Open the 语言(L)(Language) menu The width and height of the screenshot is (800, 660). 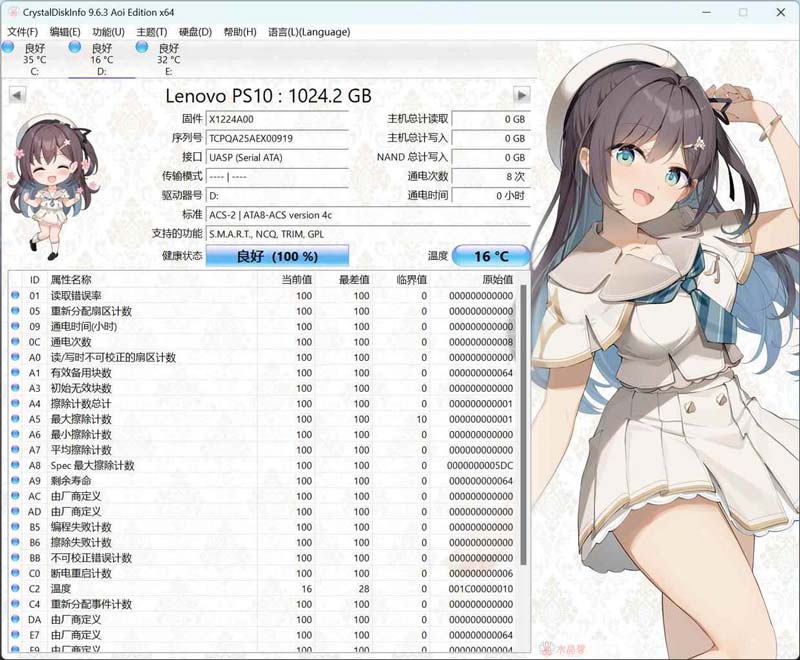pyautogui.click(x=309, y=32)
